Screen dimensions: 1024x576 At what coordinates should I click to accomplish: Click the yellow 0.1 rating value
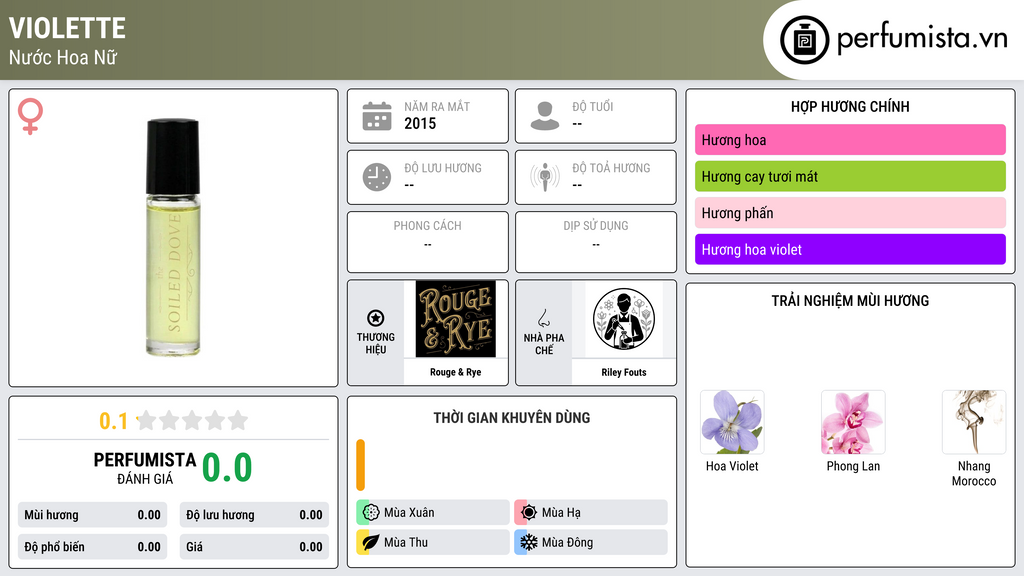point(113,421)
